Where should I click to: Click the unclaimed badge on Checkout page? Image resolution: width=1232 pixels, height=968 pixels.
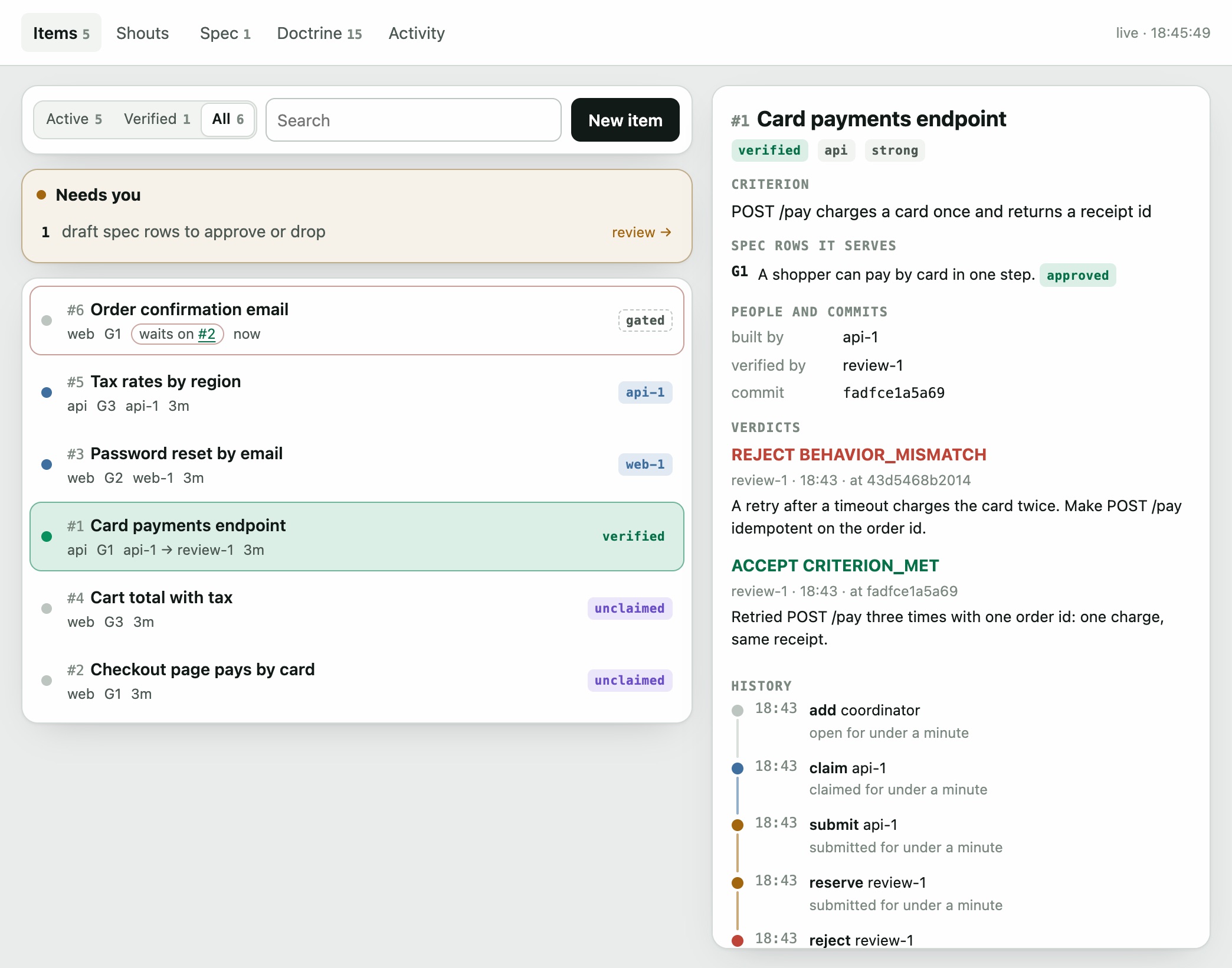coord(630,681)
